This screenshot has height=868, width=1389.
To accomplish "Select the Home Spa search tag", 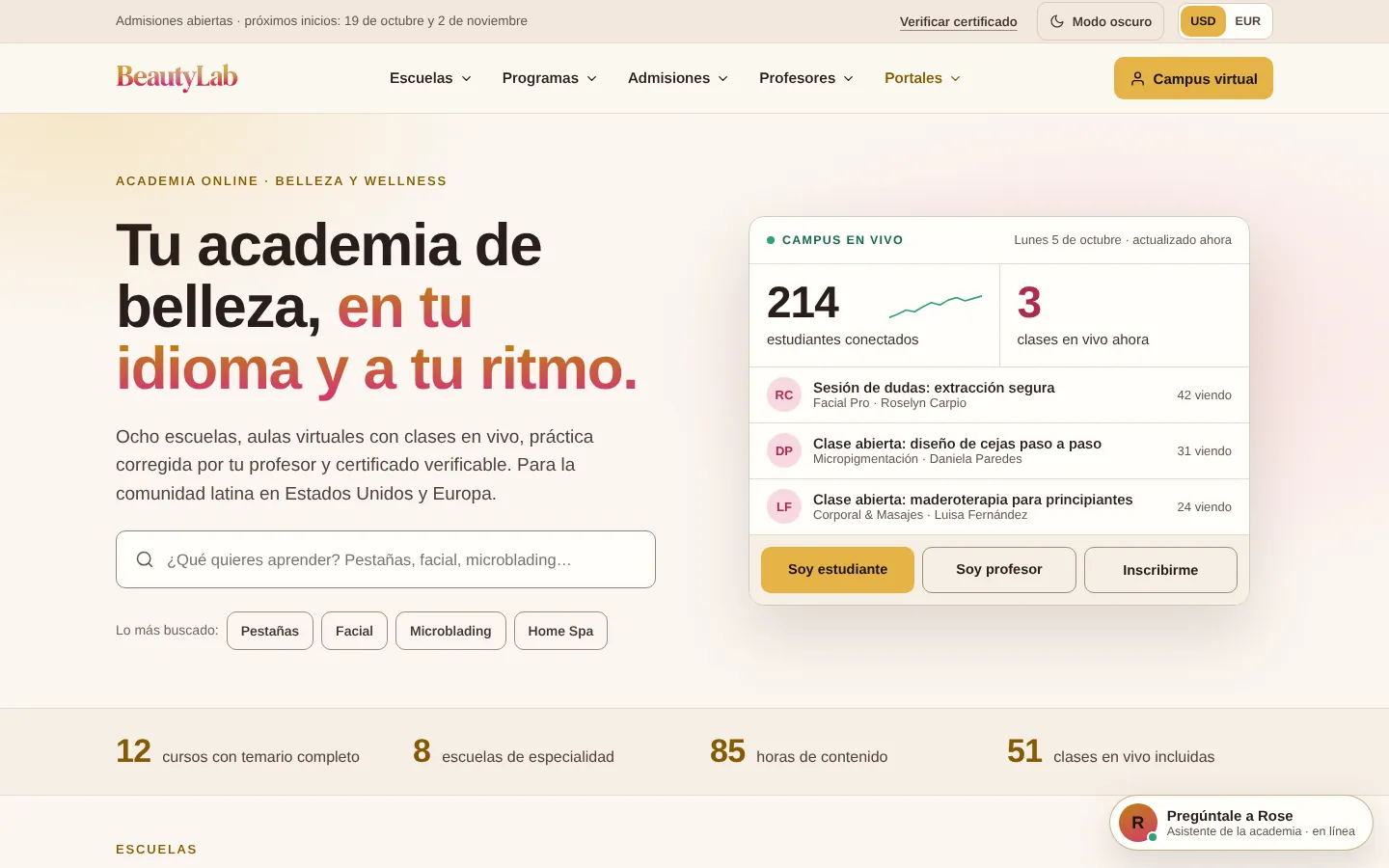I will tap(560, 631).
